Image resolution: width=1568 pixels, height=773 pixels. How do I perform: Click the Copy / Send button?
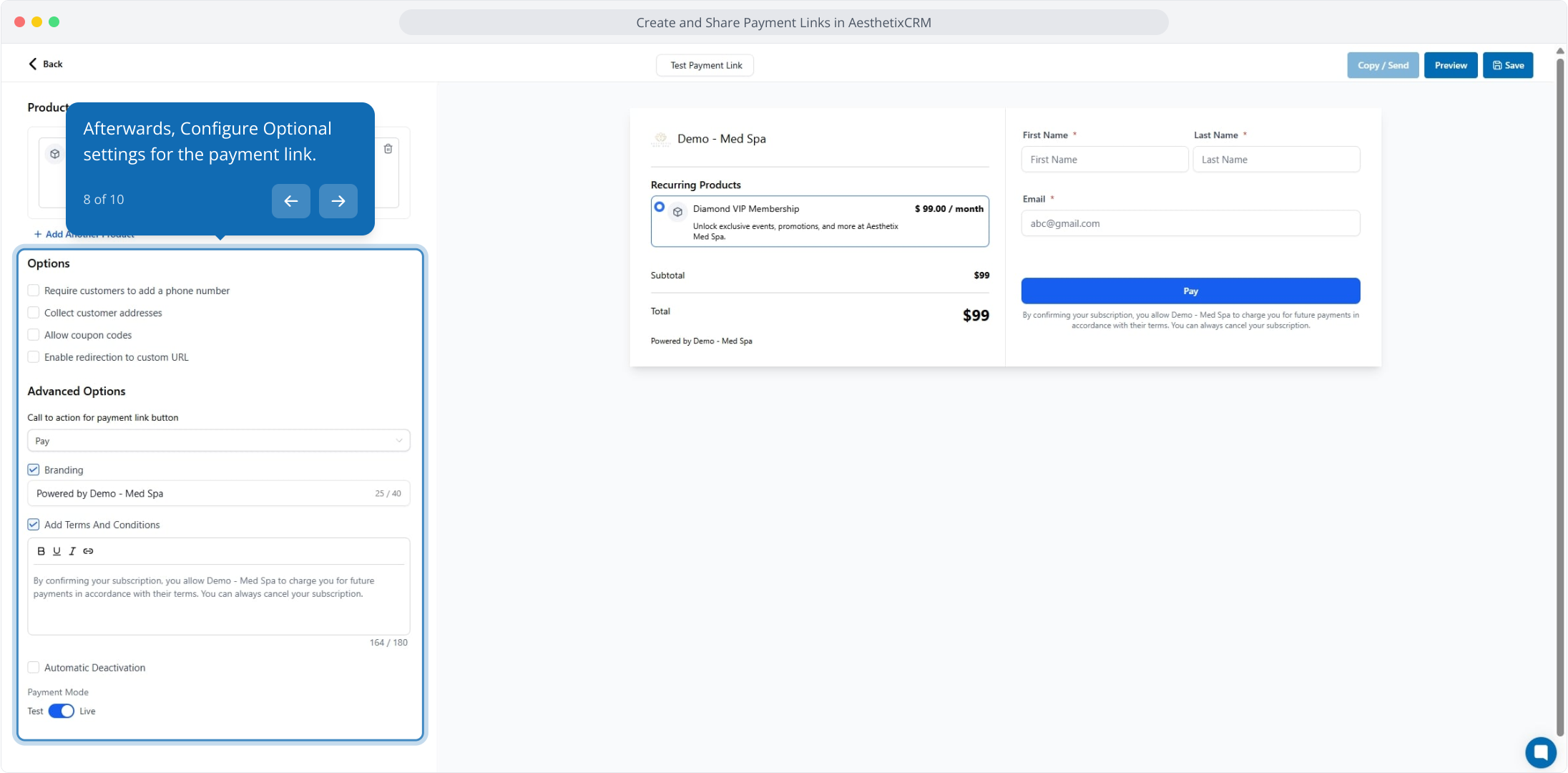pyautogui.click(x=1383, y=65)
